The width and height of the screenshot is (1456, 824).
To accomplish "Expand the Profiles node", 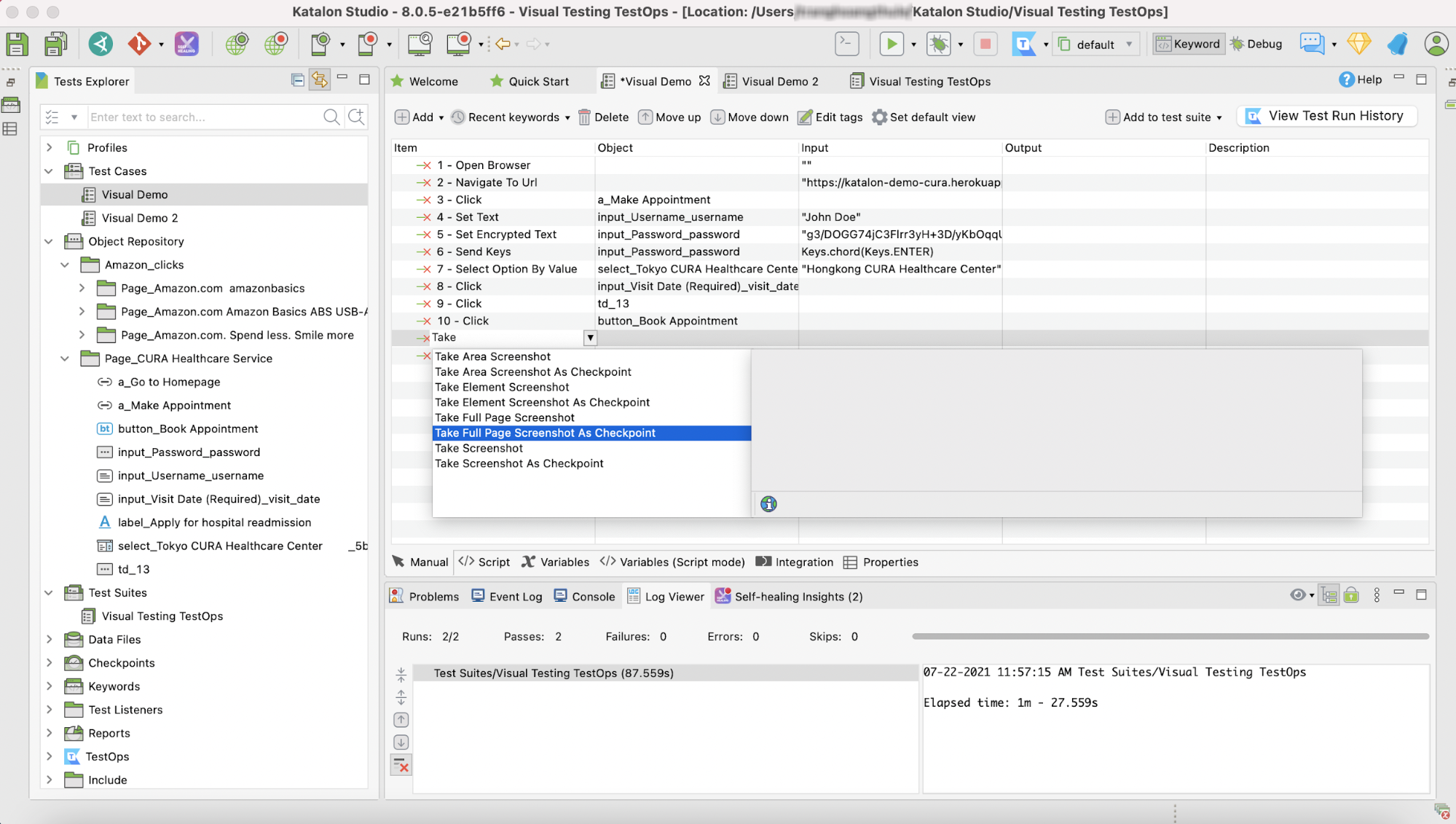I will click(x=49, y=147).
